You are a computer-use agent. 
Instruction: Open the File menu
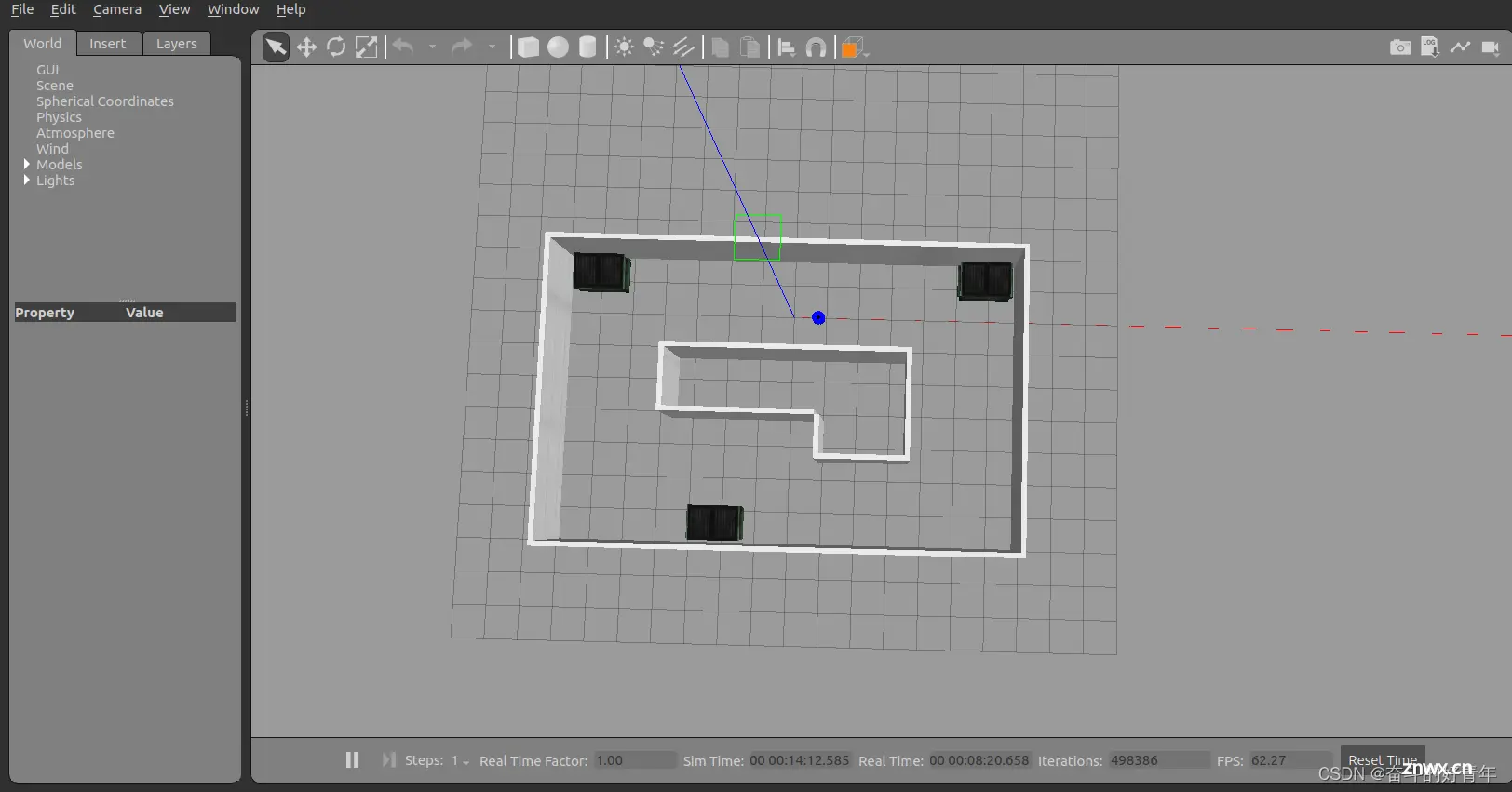tap(22, 9)
